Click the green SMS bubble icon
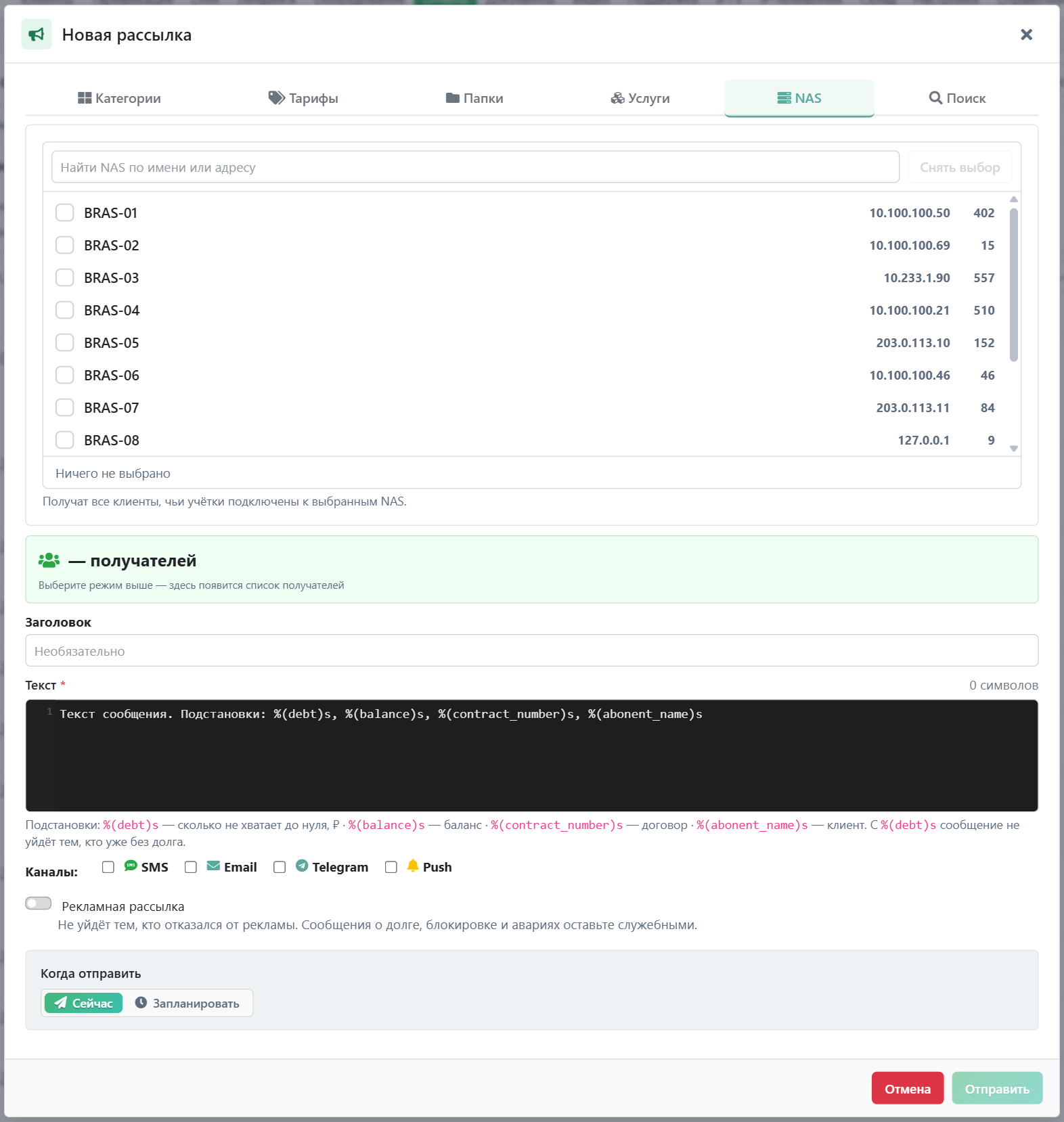 coord(131,866)
